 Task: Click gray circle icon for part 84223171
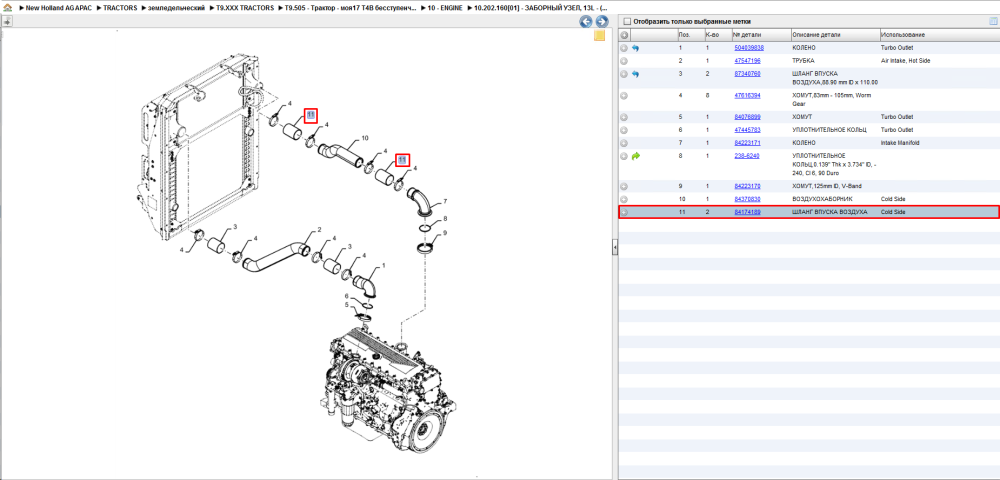(624, 143)
